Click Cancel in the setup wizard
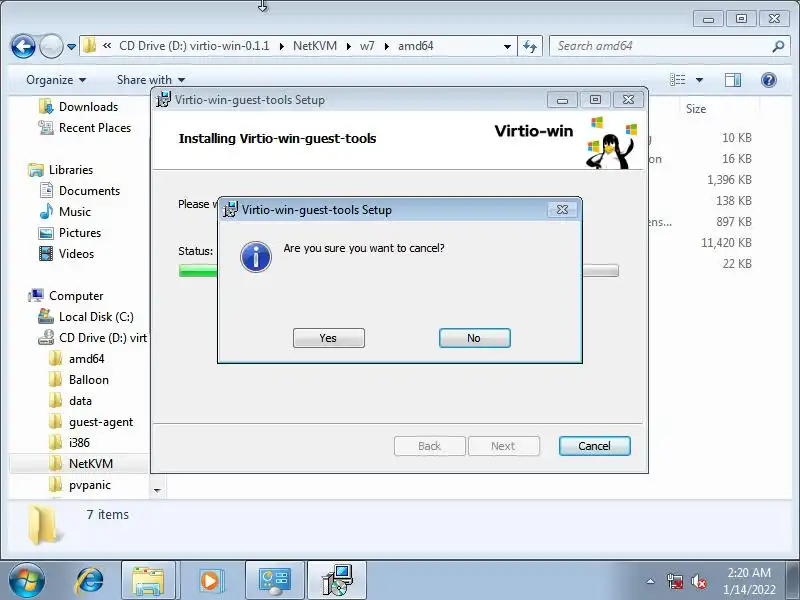The height and width of the screenshot is (600, 800). pos(594,446)
